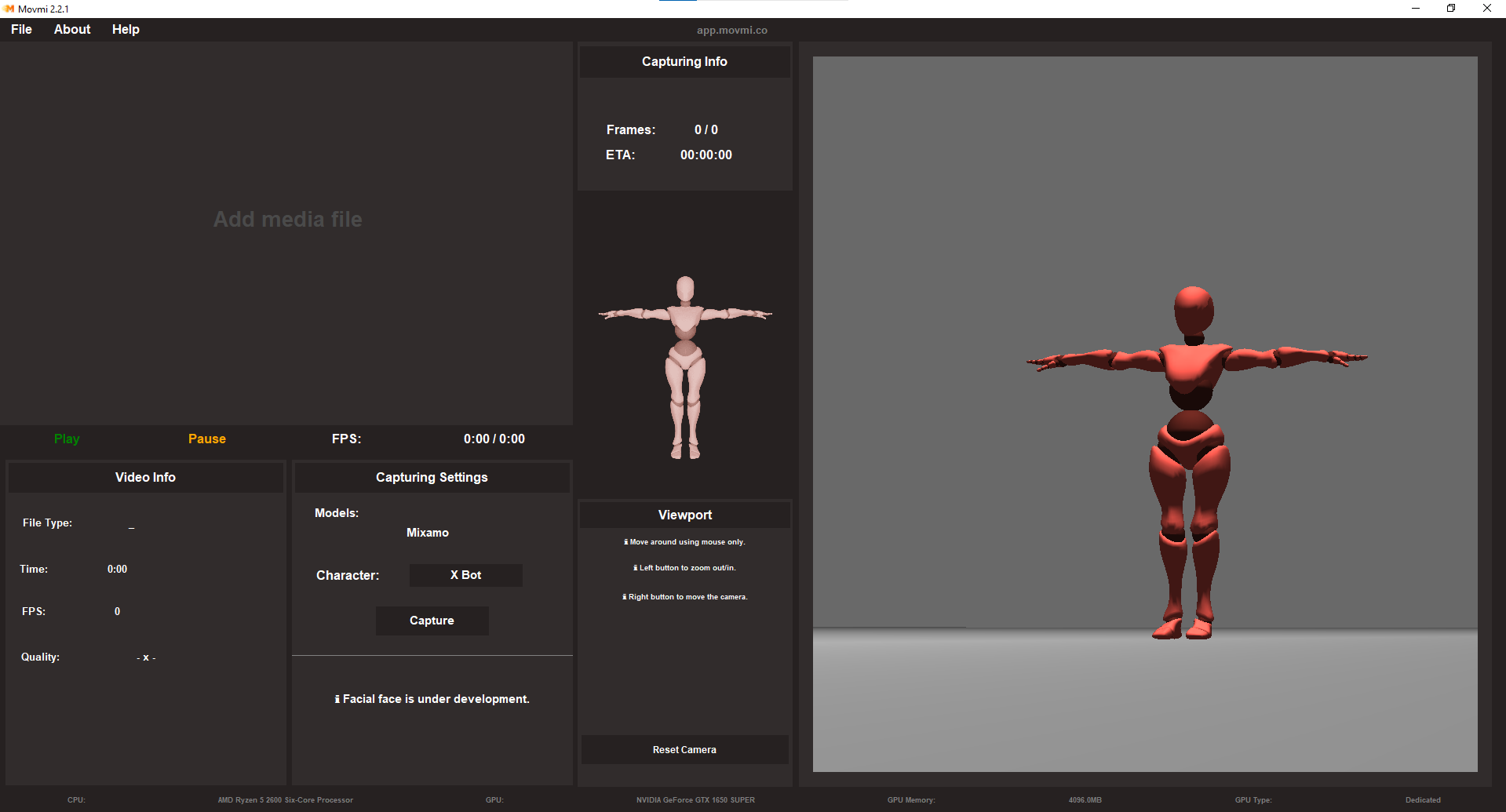The width and height of the screenshot is (1506, 812).
Task: Click the info icon beside 'Move around using mouse only'
Action: [625, 541]
